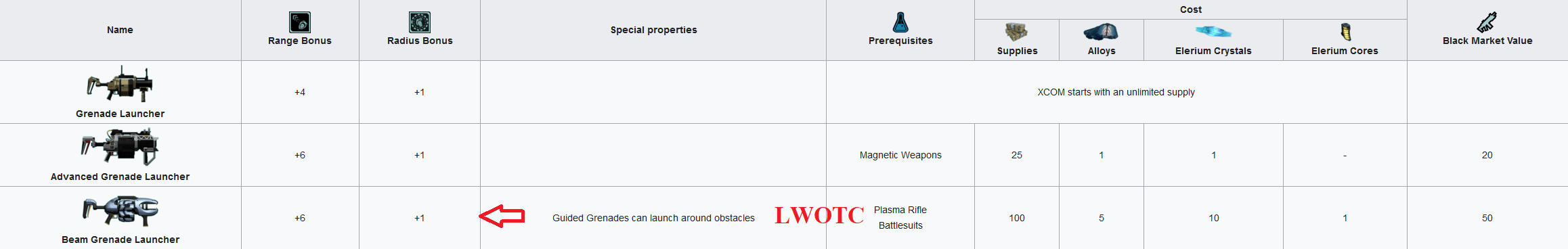Image resolution: width=1568 pixels, height=249 pixels.
Task: Click the Grenade Launcher name label
Action: [120, 114]
